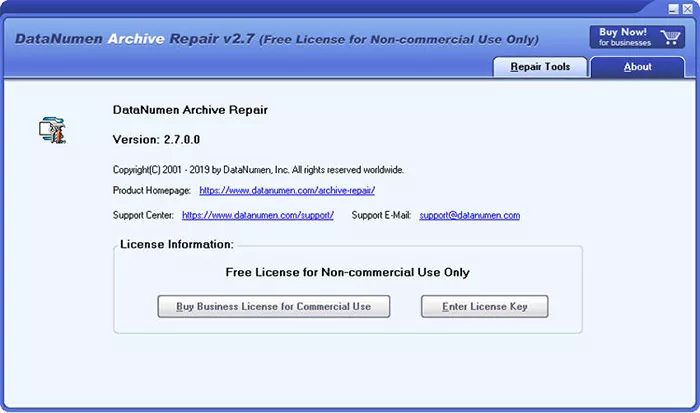Click the 'Support E-Mail:' label
The width and height of the screenshot is (700, 413).
point(381,215)
